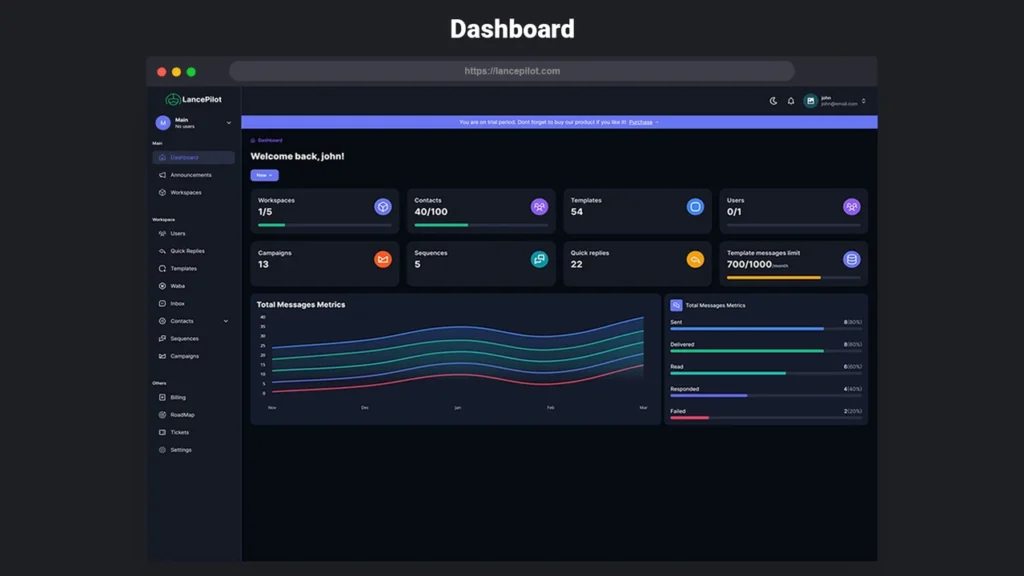
Task: Navigate to Sequences
Action: pyautogui.click(x=184, y=339)
